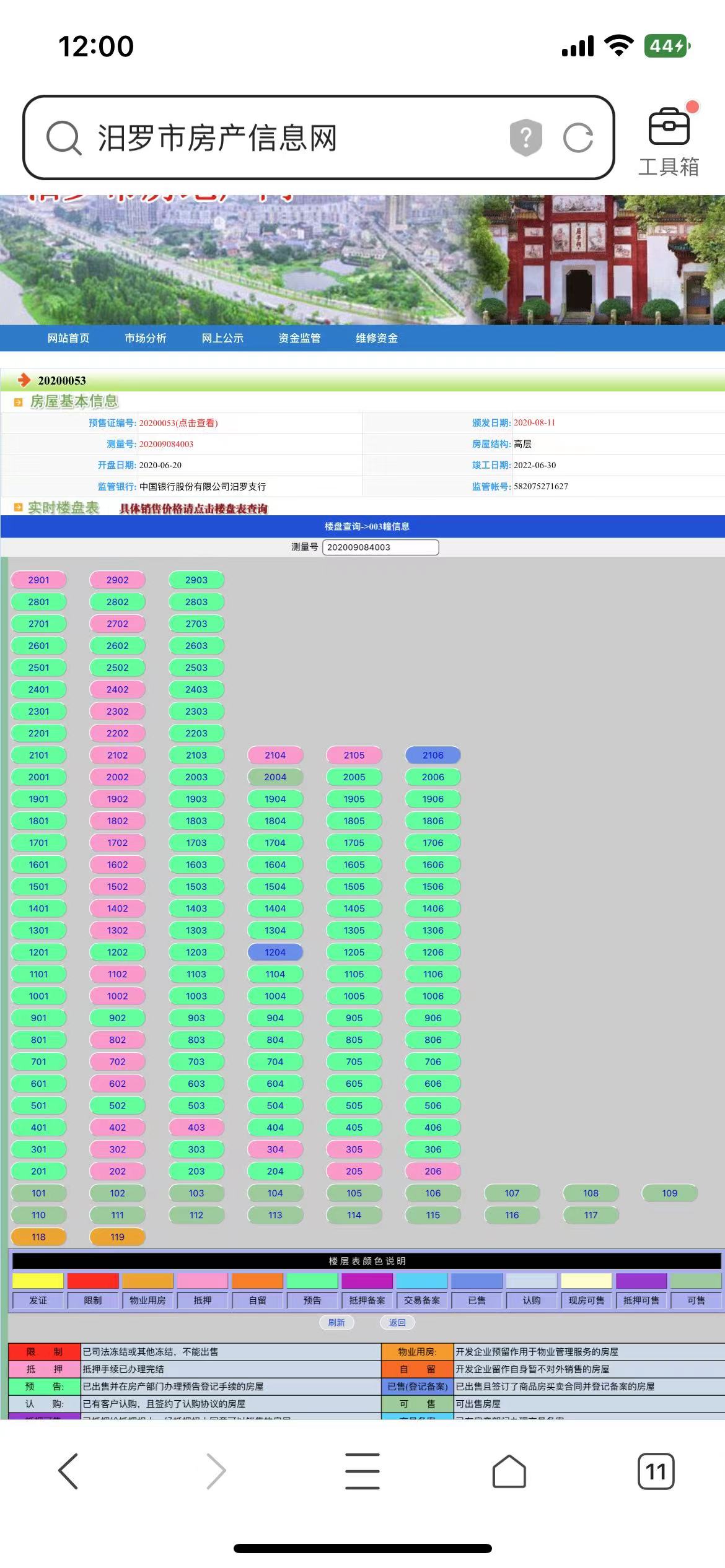725x1568 pixels.
Task: Tap the reload page icon in address bar
Action: 578,137
